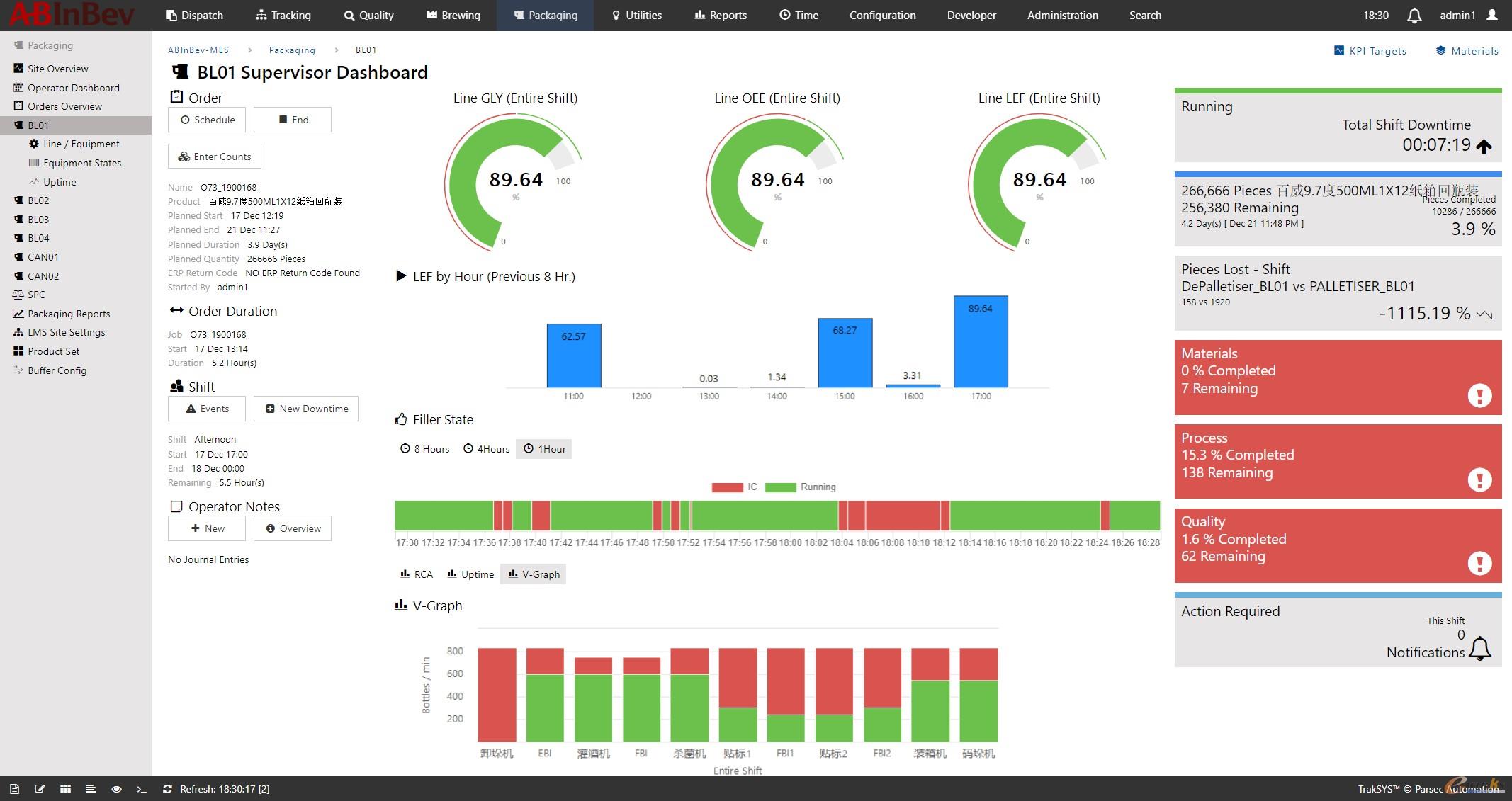1512x801 pixels.
Task: Expand LEF by Hour section triangle
Action: [x=400, y=276]
